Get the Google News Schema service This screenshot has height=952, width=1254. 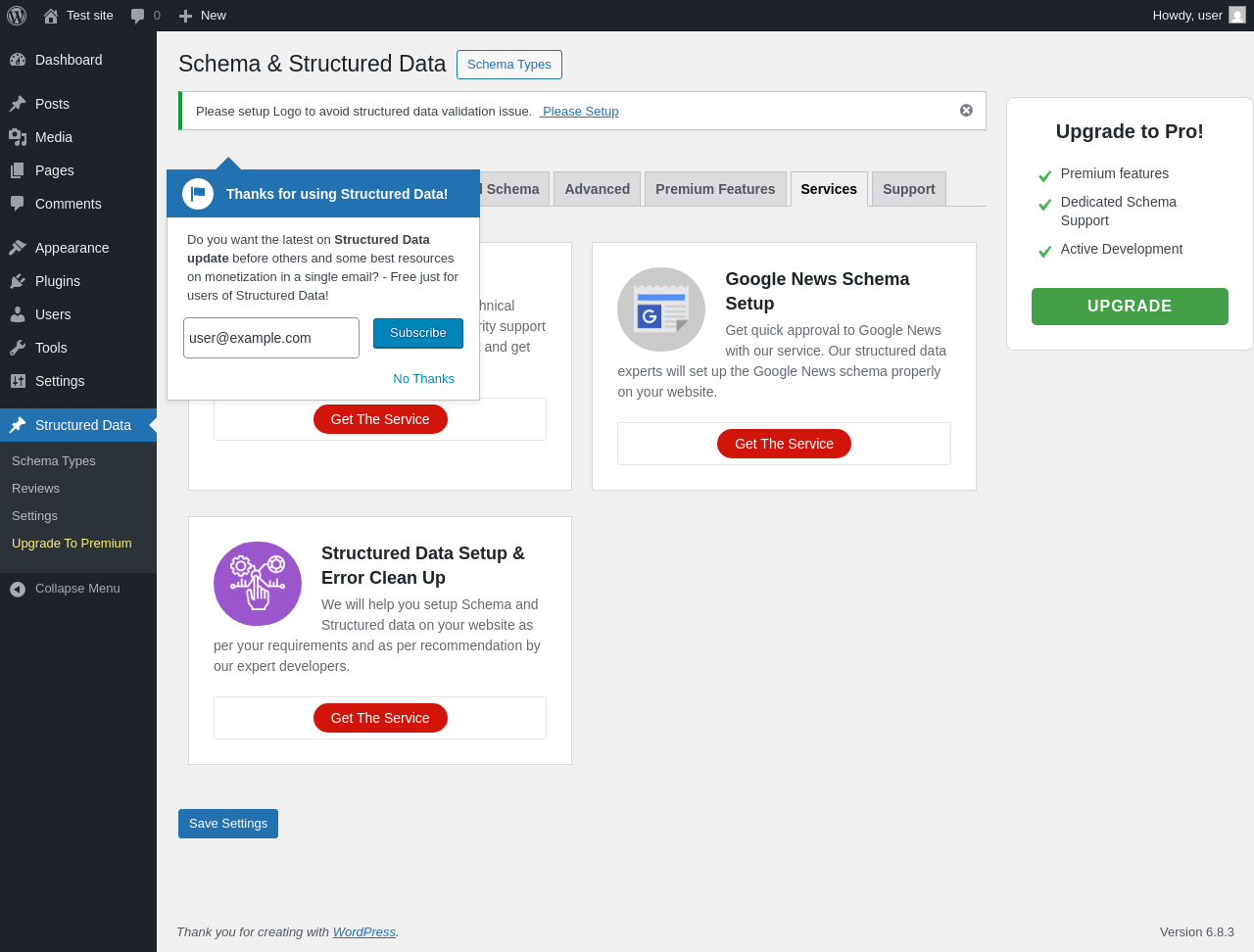pyautogui.click(x=784, y=444)
